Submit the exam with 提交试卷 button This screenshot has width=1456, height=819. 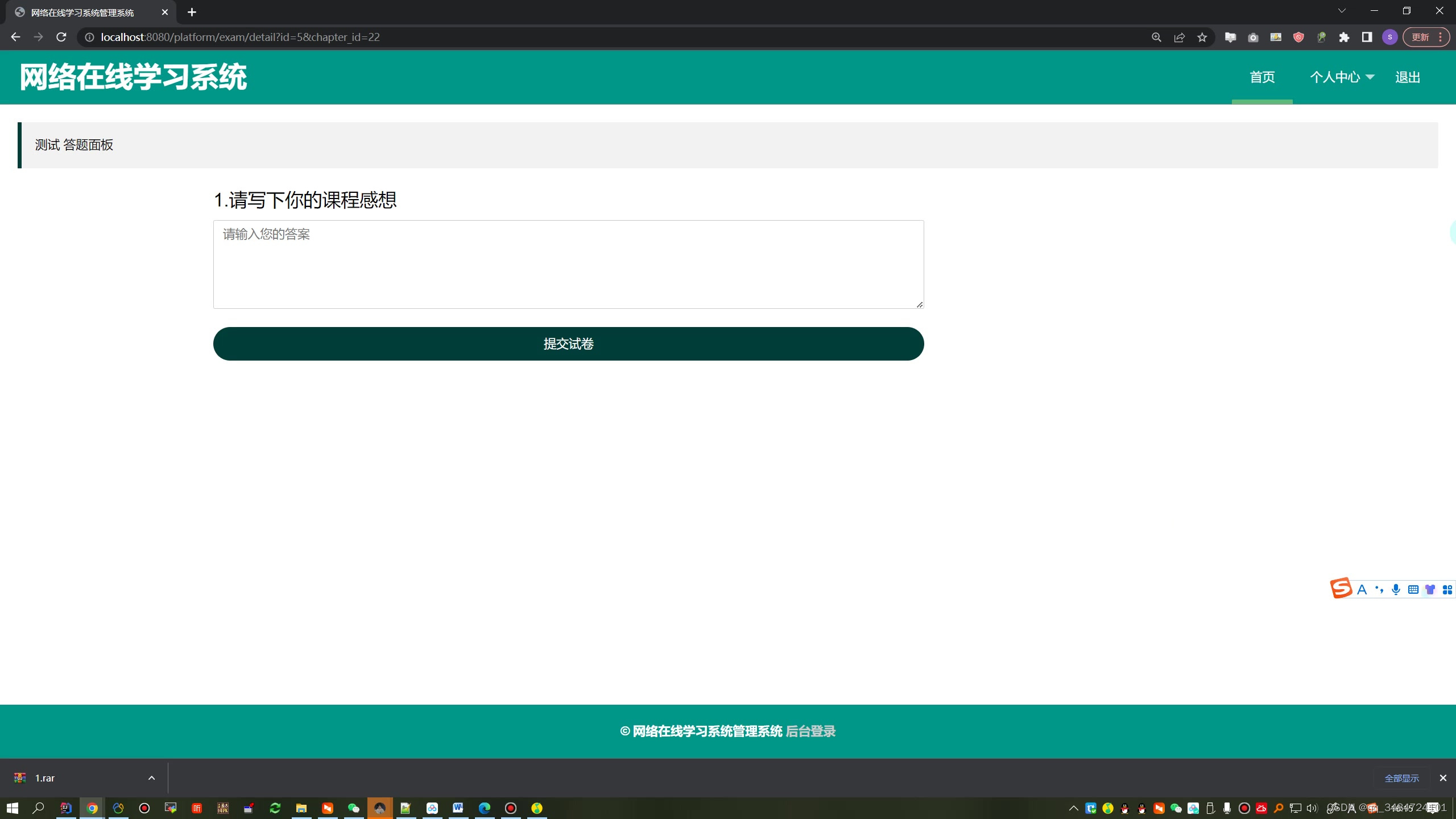pos(568,344)
